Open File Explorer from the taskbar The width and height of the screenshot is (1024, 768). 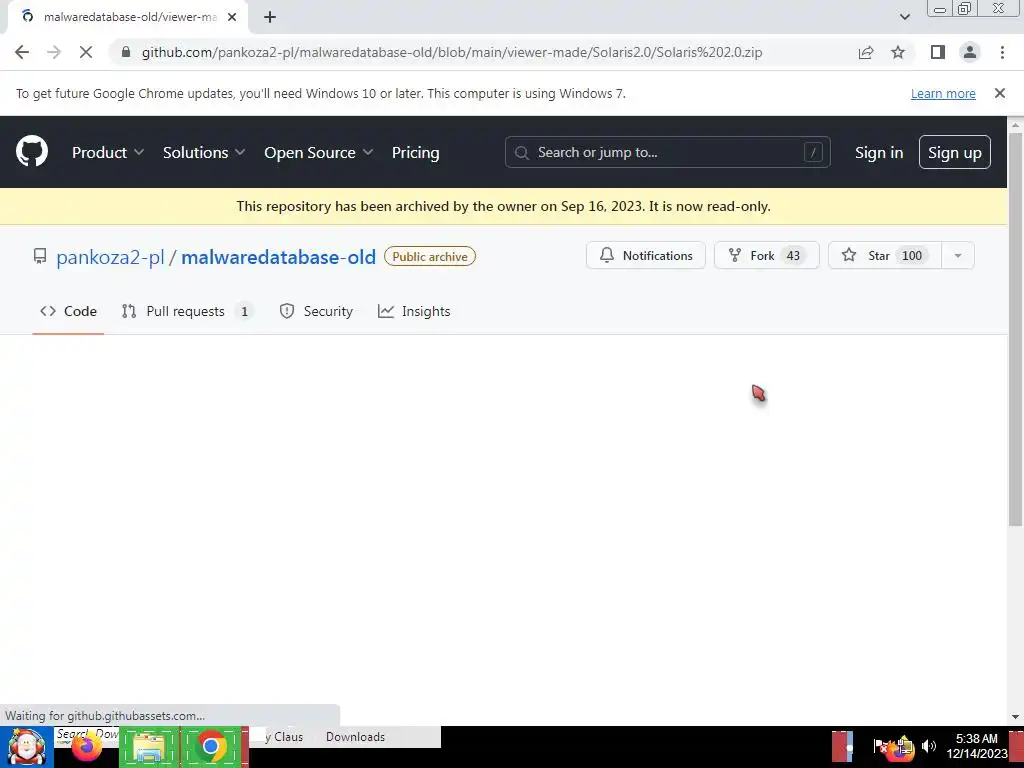(x=149, y=747)
